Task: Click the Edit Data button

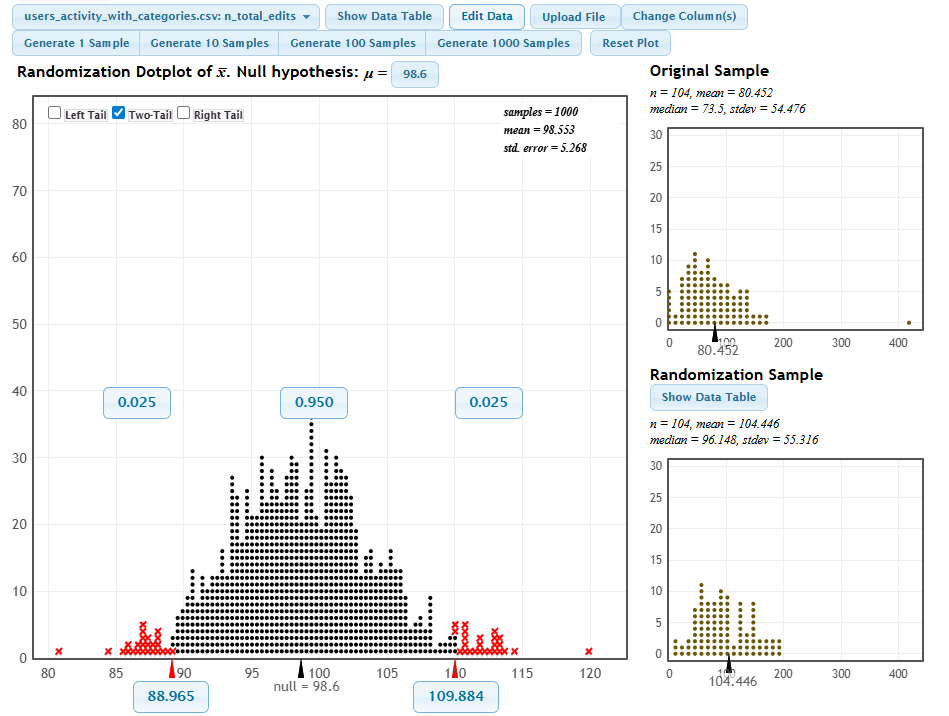Action: pos(487,17)
